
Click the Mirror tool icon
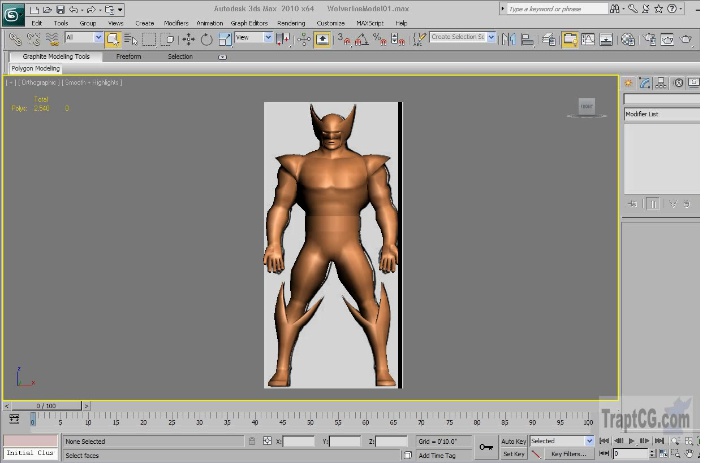(509, 39)
